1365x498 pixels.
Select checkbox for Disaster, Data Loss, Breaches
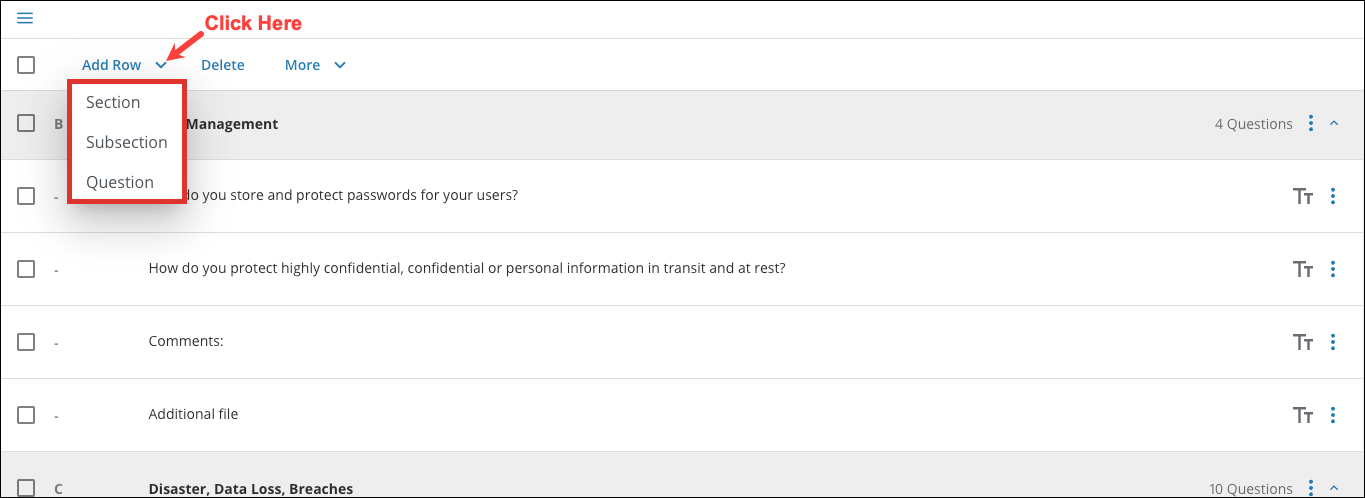pyautogui.click(x=26, y=488)
